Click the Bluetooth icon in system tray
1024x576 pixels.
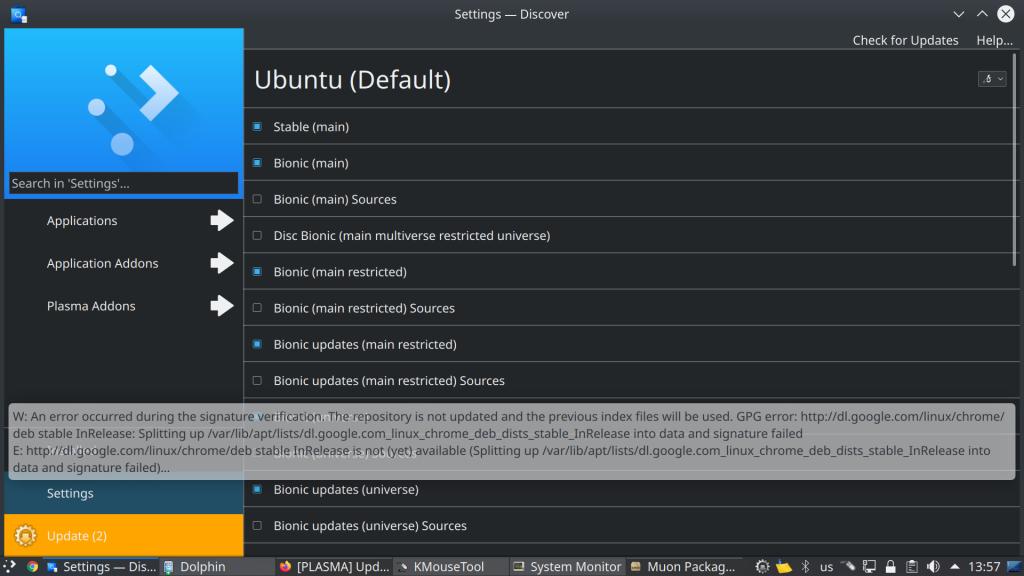[x=806, y=567]
